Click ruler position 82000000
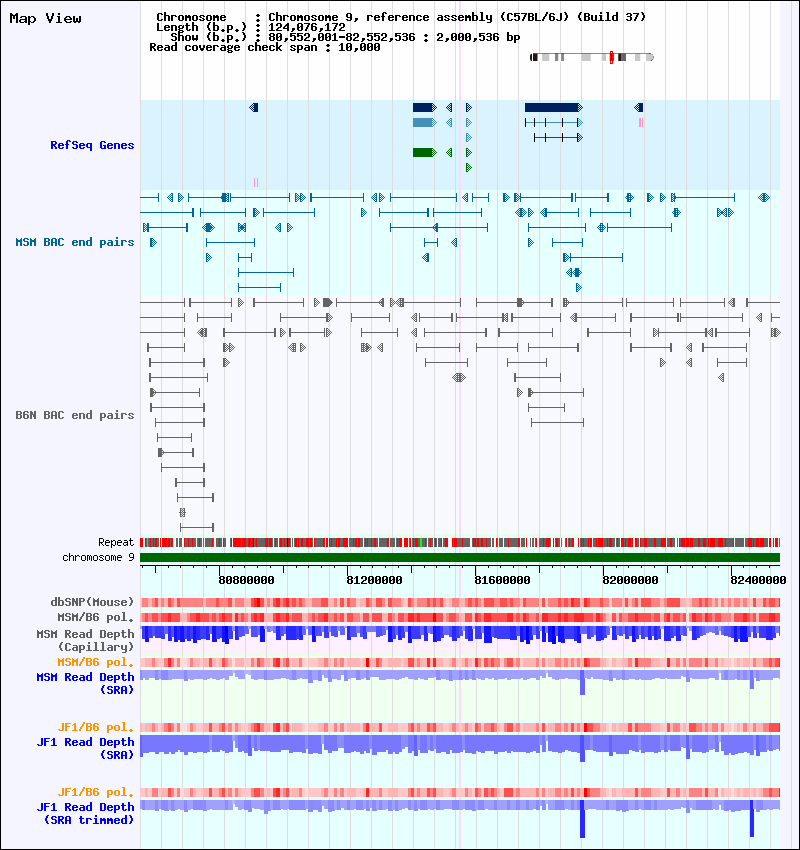Image resolution: width=800 pixels, height=850 pixels. pyautogui.click(x=630, y=580)
